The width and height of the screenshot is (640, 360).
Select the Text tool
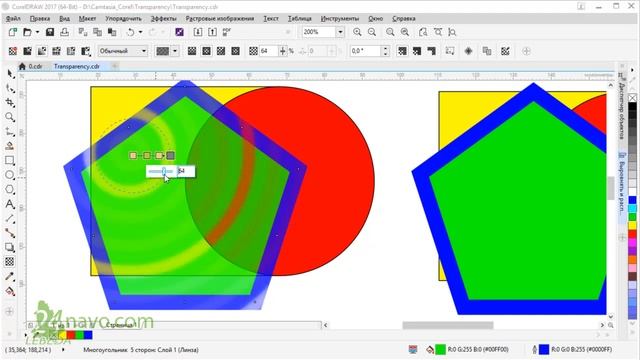(x=10, y=204)
